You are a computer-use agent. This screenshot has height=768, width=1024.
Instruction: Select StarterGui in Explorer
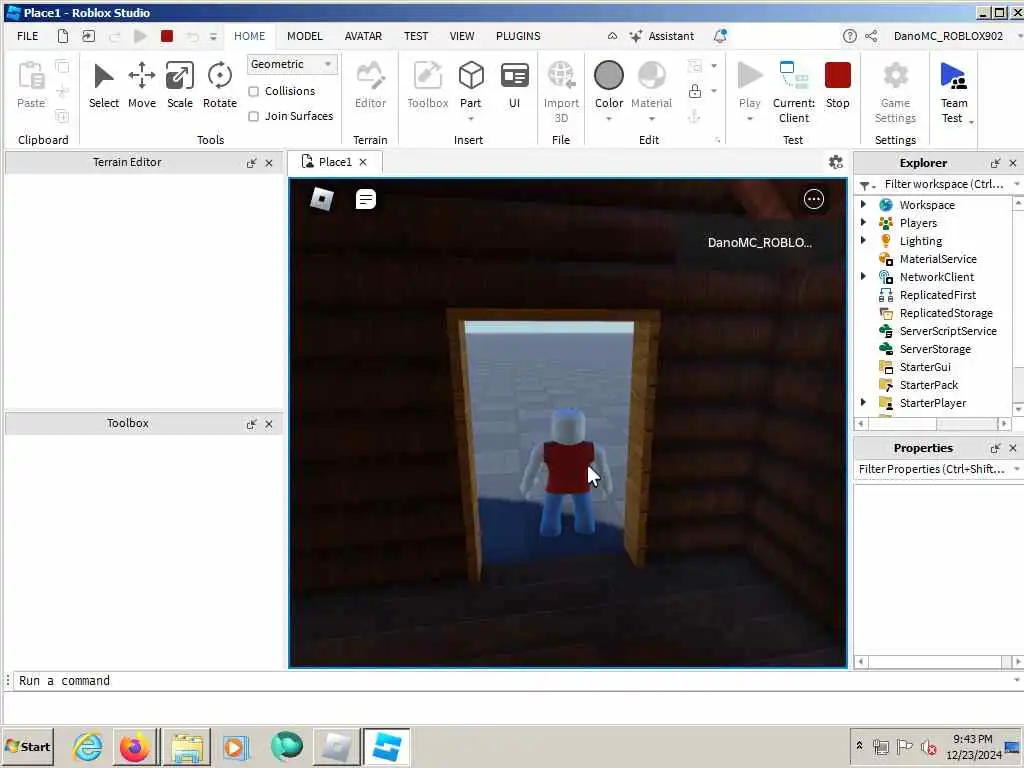(x=925, y=367)
